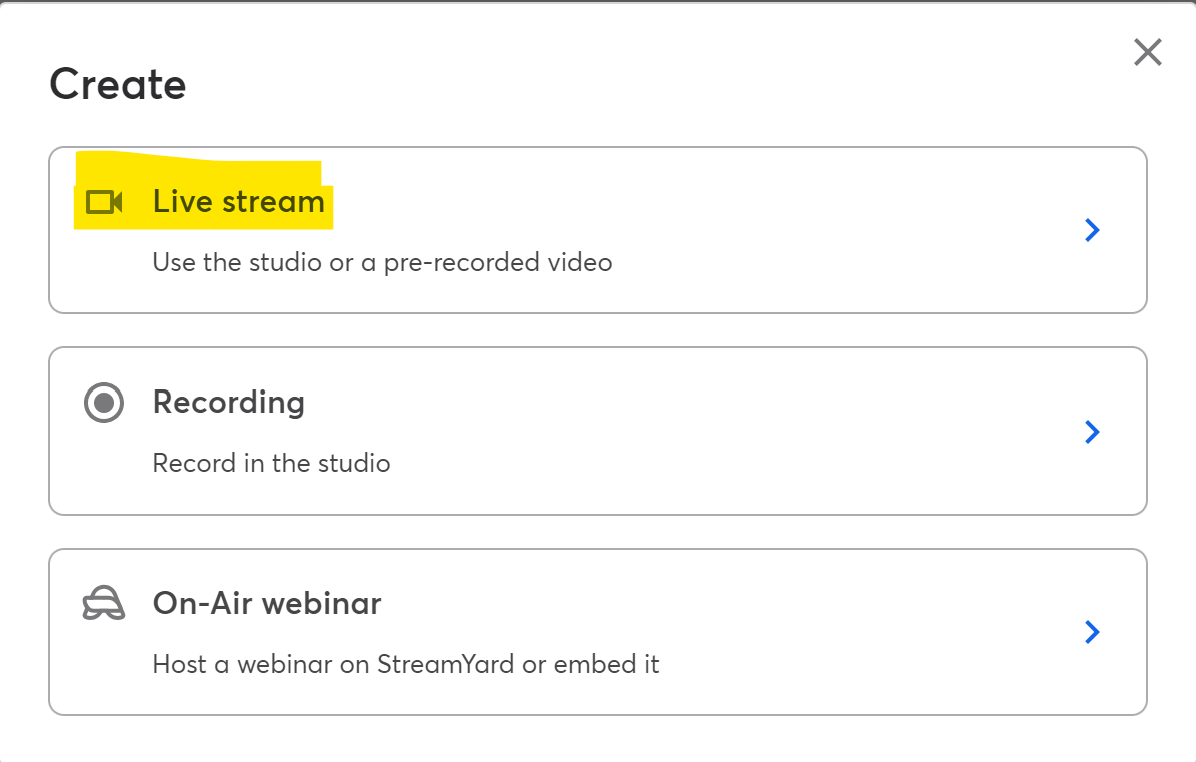
Task: Choose the On-Air webinar card
Action: [x=598, y=632]
